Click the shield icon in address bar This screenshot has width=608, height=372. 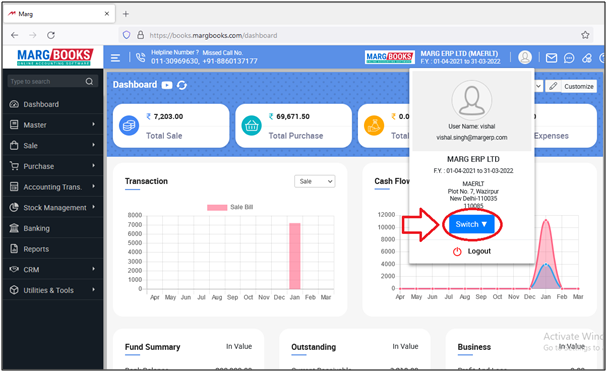[126, 35]
